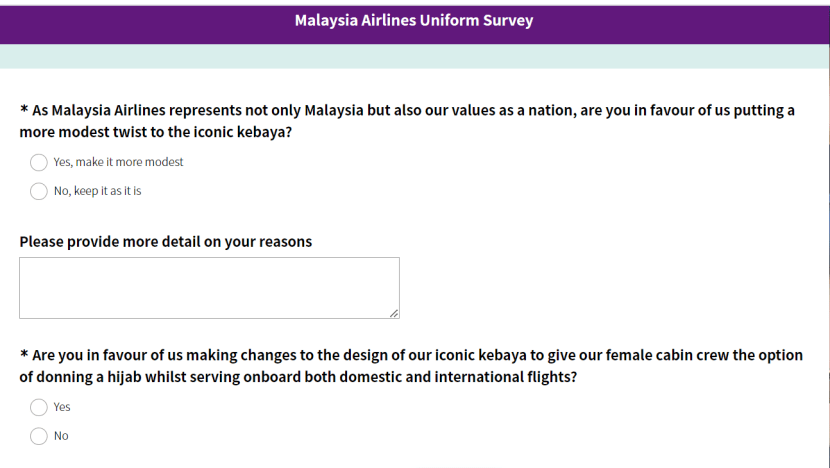Click the "Please provide more detail on your reasons" label
Image resolution: width=830 pixels, height=468 pixels.
coord(165,242)
